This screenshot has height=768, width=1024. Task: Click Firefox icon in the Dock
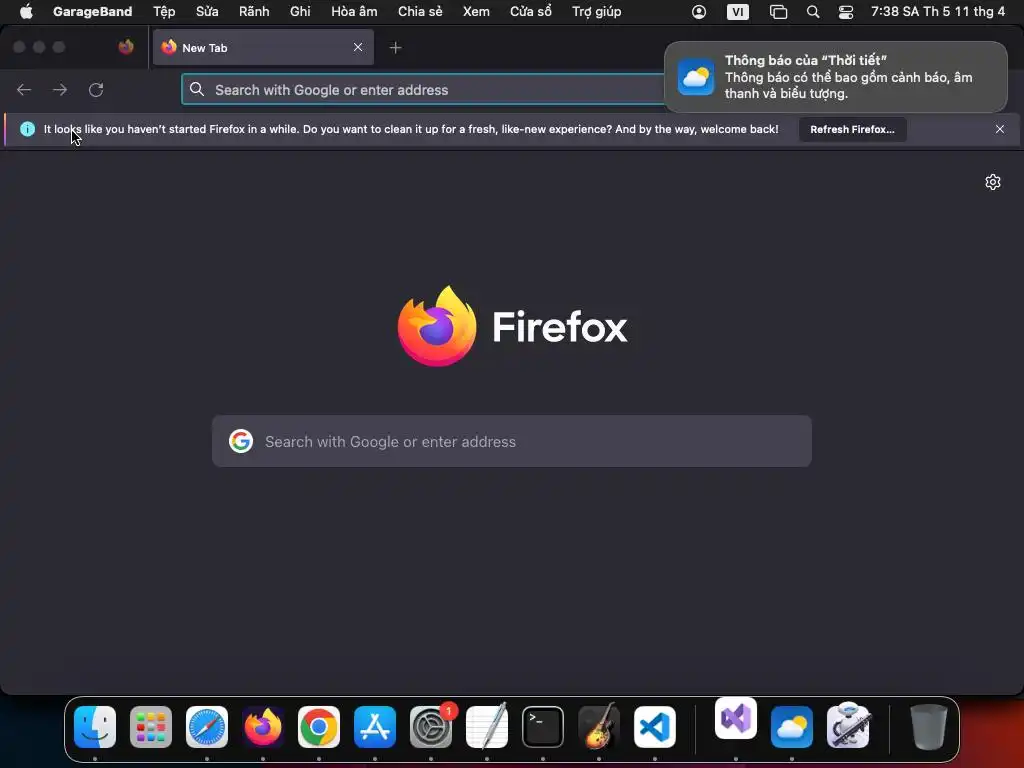pyautogui.click(x=263, y=727)
